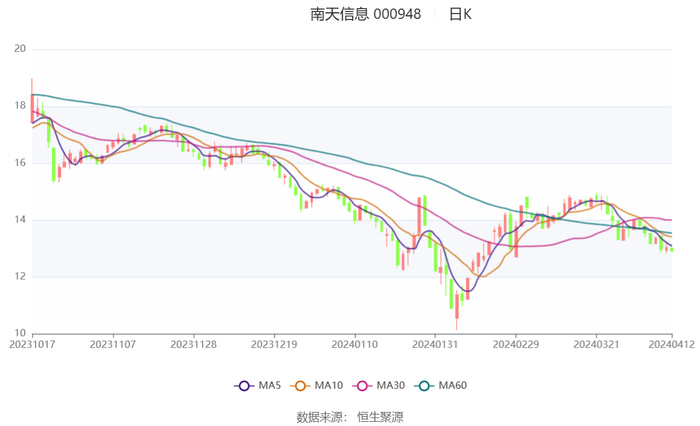Viewport: 700px width, 426px height.
Task: Select the 20231128 date marker
Action: click(x=193, y=344)
